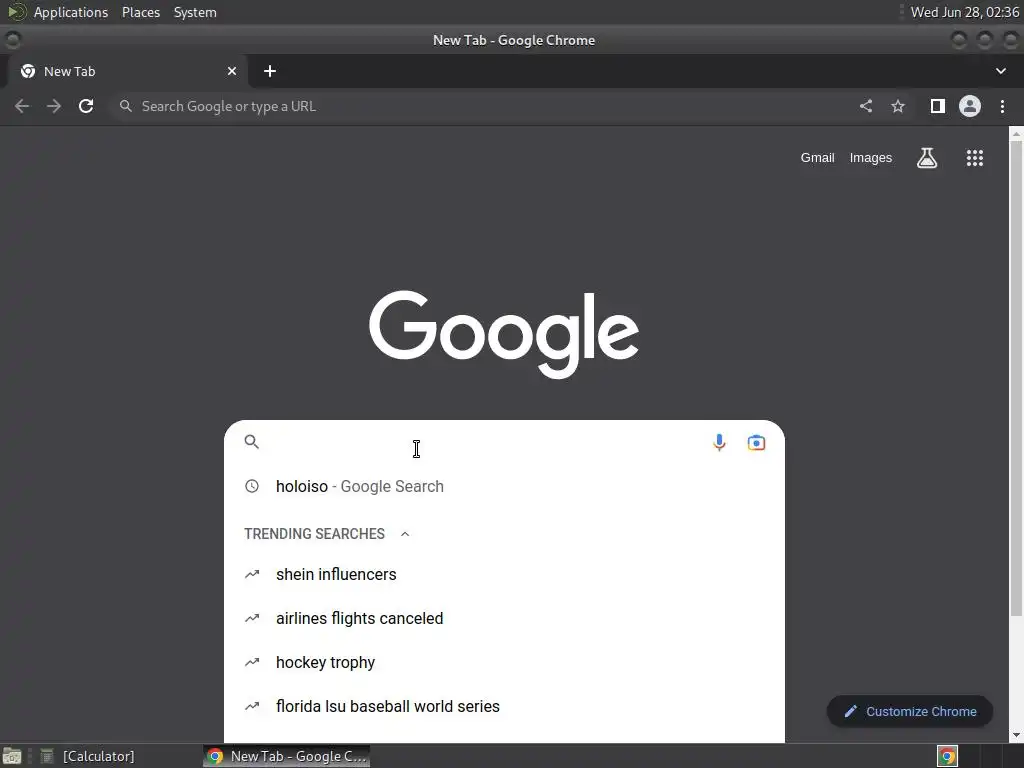1024x768 pixels.
Task: Open the Google apps grid
Action: (x=974, y=157)
